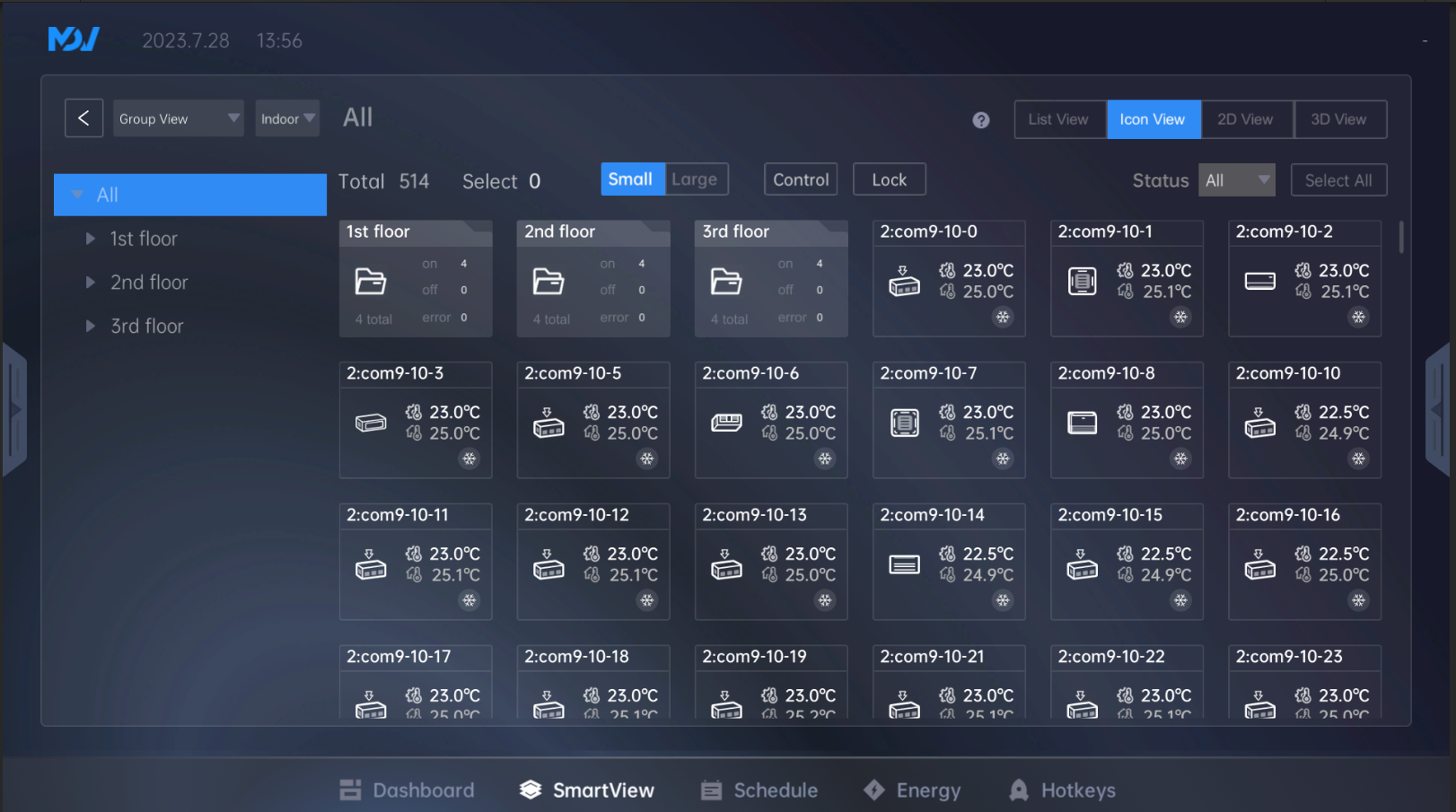Click the Lock button
This screenshot has width=1456, height=812.
pos(889,179)
